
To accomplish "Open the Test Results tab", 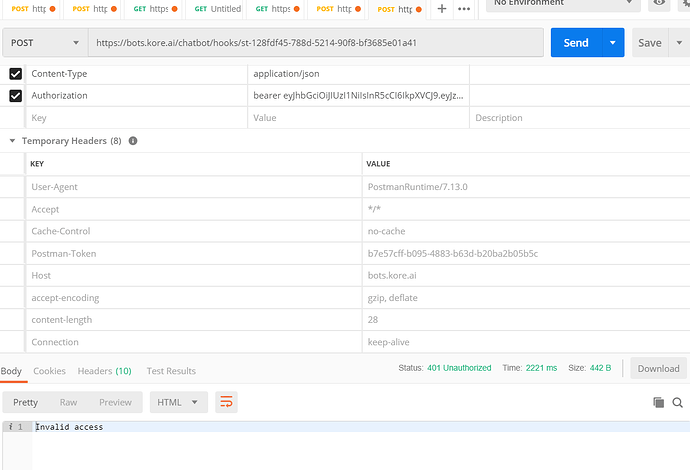I will click(x=171, y=371).
